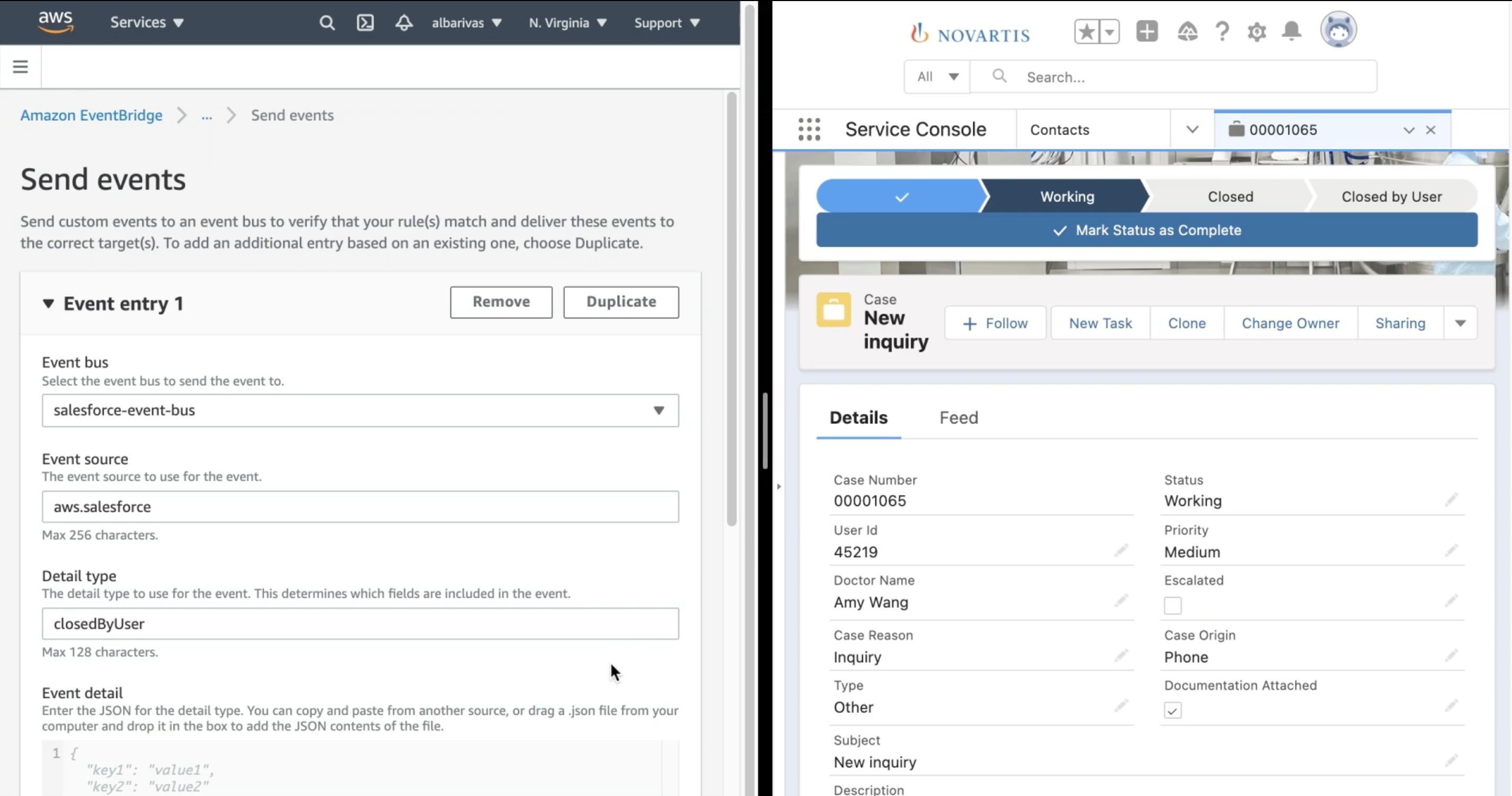
Task: Edit Case Reason field pencil icon
Action: tap(1121, 656)
